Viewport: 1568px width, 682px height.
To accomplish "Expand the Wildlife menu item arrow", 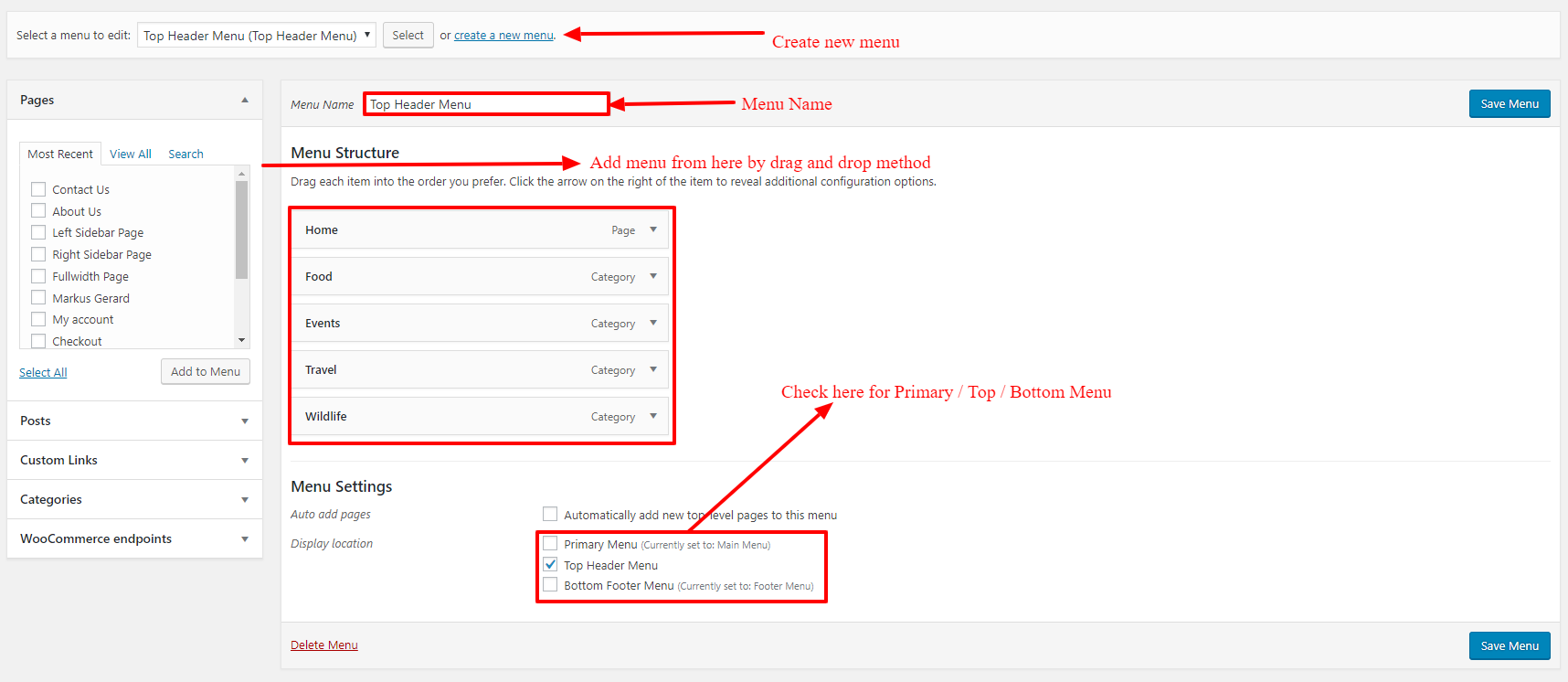I will click(x=653, y=416).
